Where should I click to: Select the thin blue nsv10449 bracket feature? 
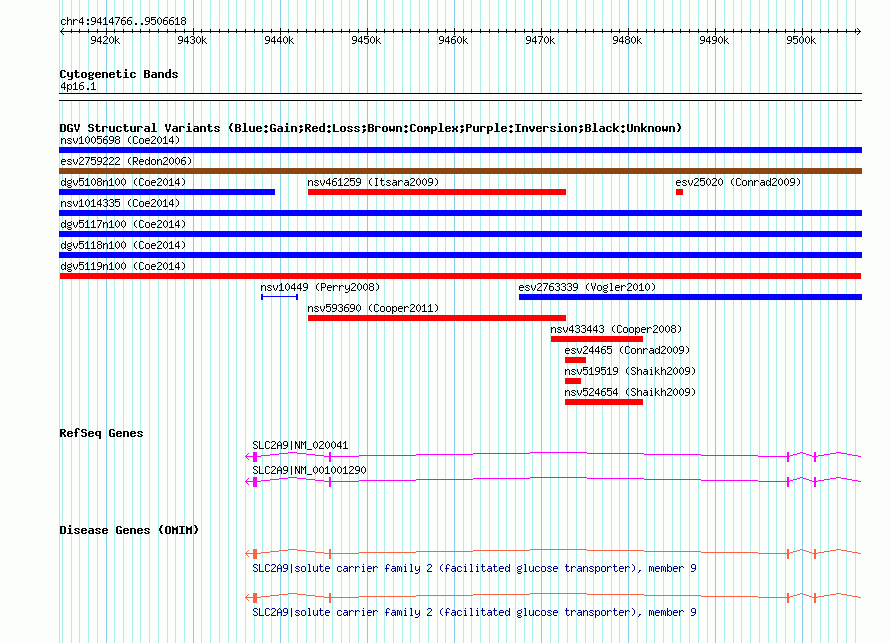tap(279, 297)
